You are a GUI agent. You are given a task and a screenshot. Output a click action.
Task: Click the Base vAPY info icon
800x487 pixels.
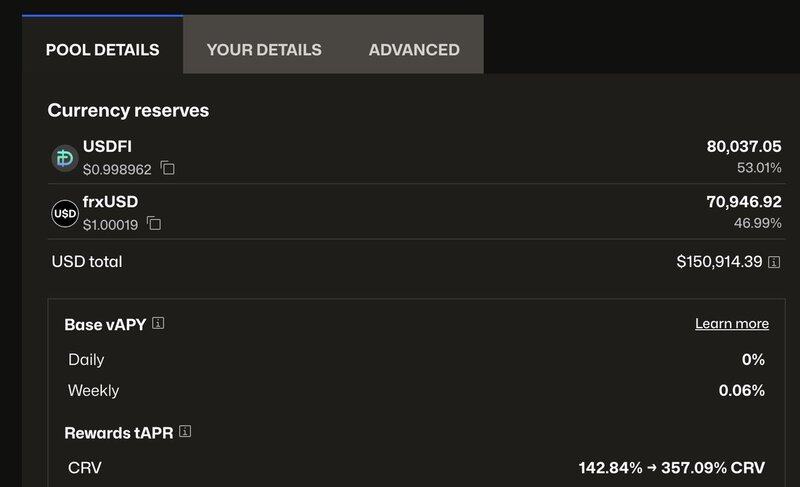click(x=158, y=324)
